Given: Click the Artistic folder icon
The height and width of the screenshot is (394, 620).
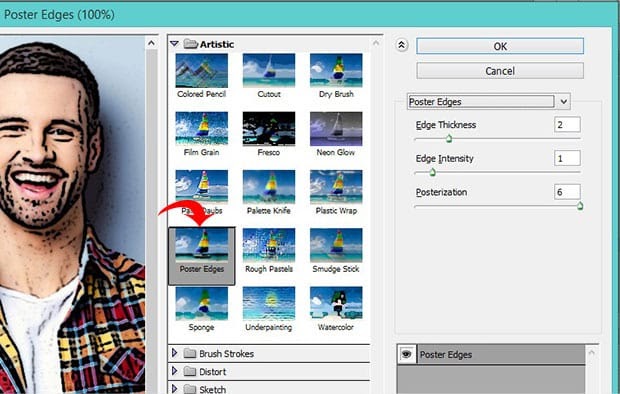Looking at the screenshot, I should click(x=191, y=44).
